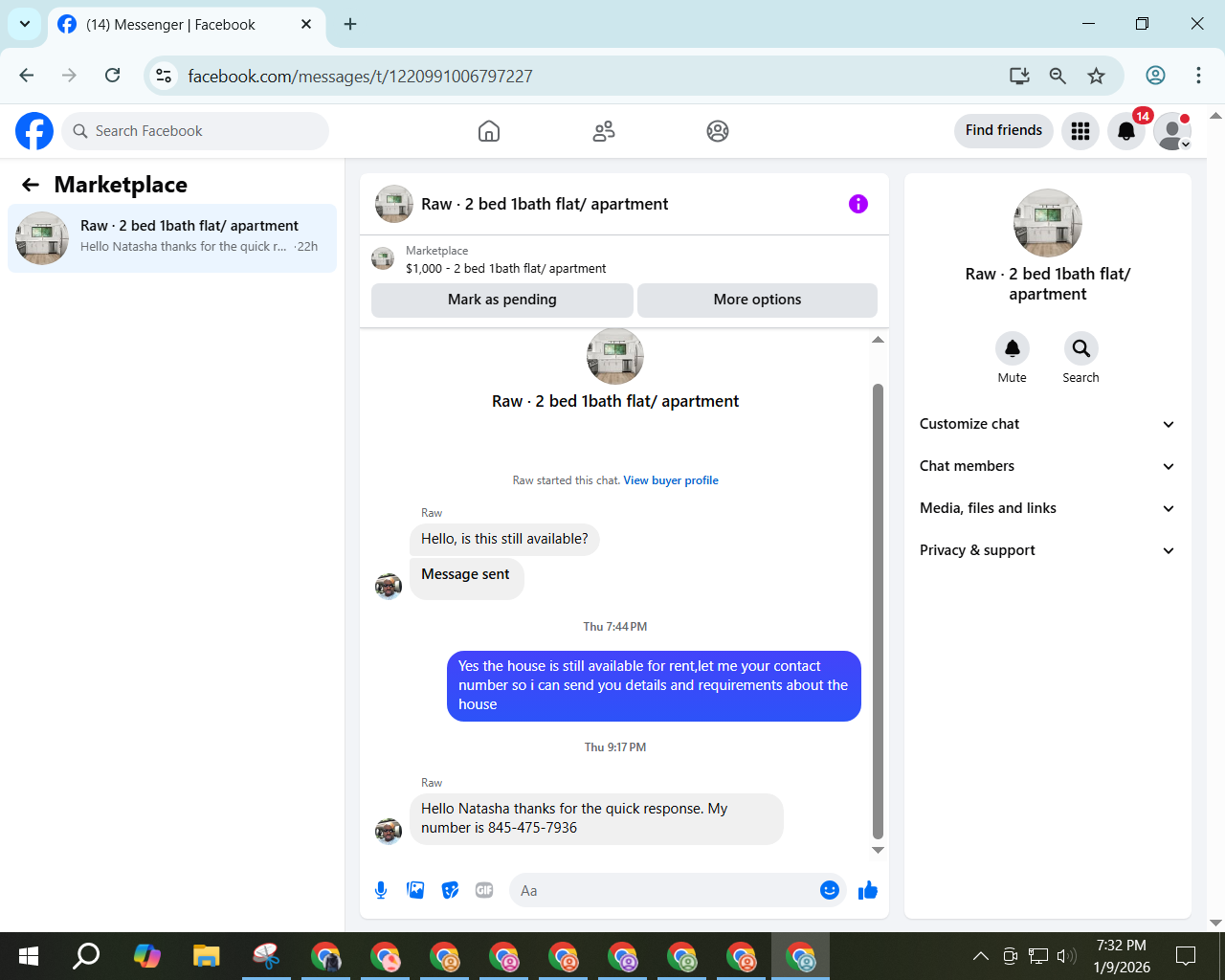1225x980 pixels.
Task: Click More options button
Action: pyautogui.click(x=757, y=300)
